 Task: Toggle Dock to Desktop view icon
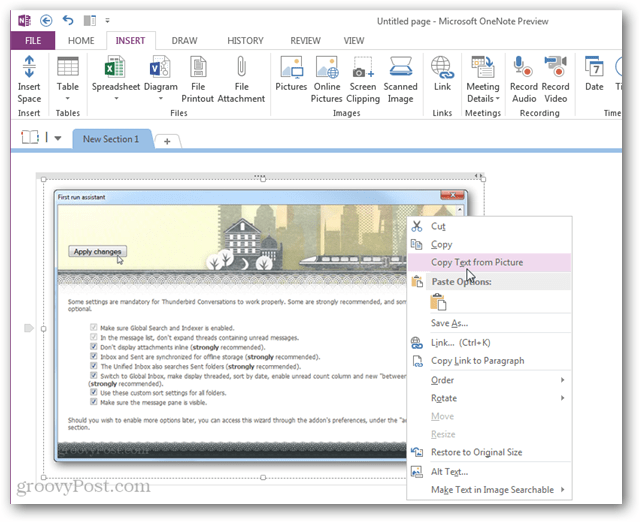pos(89,20)
